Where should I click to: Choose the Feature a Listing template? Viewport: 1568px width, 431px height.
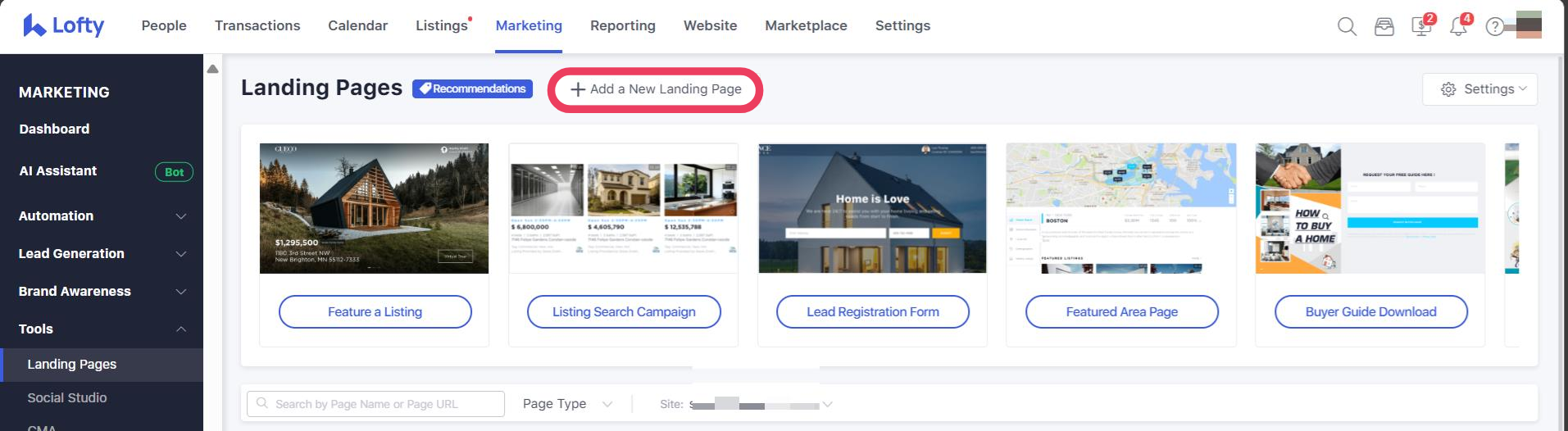(375, 312)
